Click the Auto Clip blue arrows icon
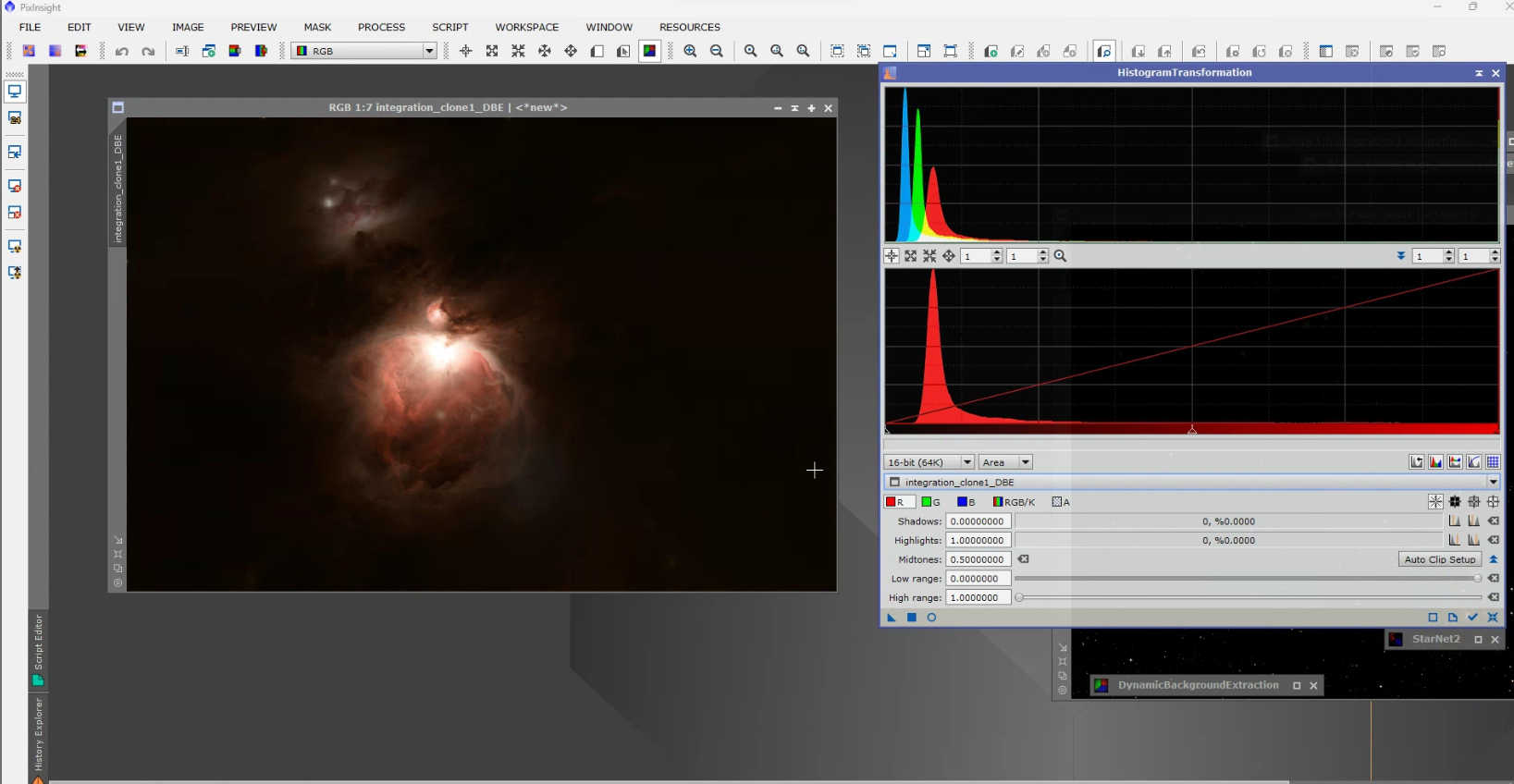This screenshot has height=784, width=1514. 1493,559
